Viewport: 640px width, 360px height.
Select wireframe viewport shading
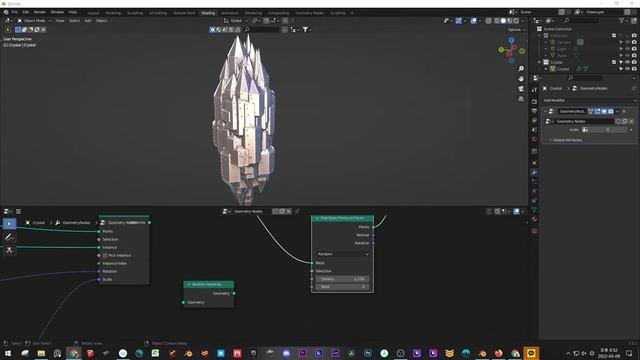pyautogui.click(x=497, y=20)
